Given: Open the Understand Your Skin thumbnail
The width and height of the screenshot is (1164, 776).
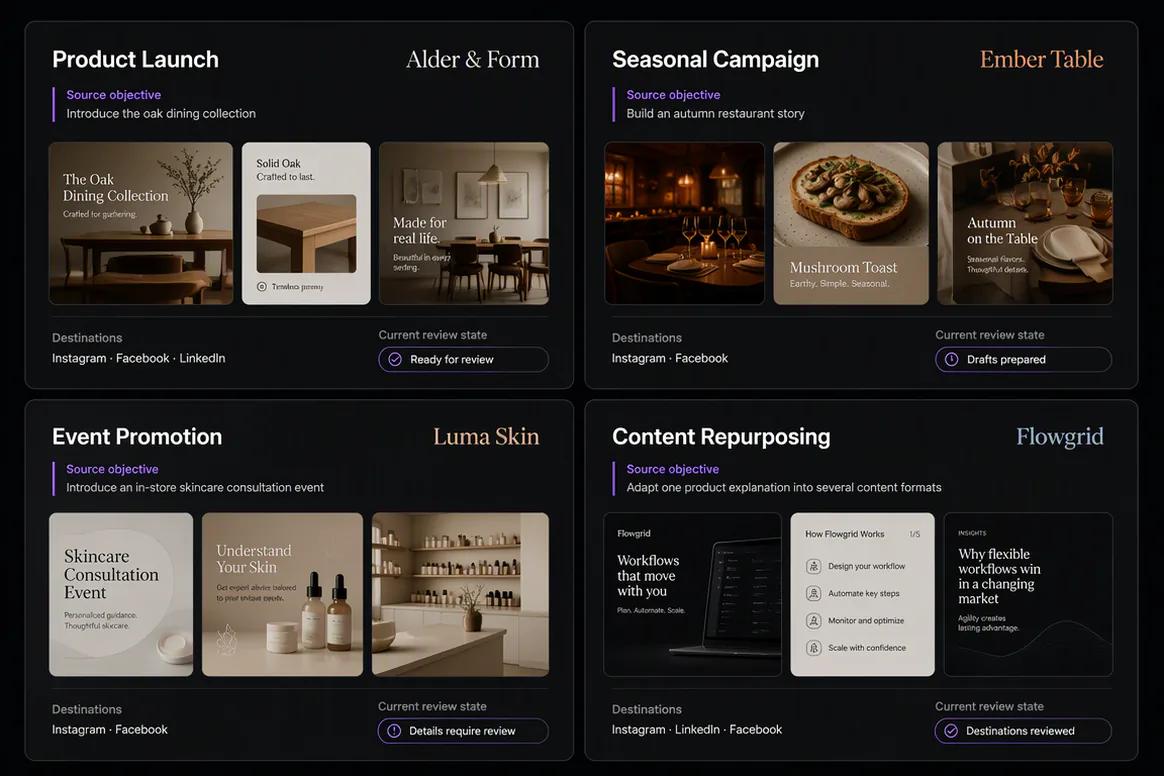Looking at the screenshot, I should point(282,594).
